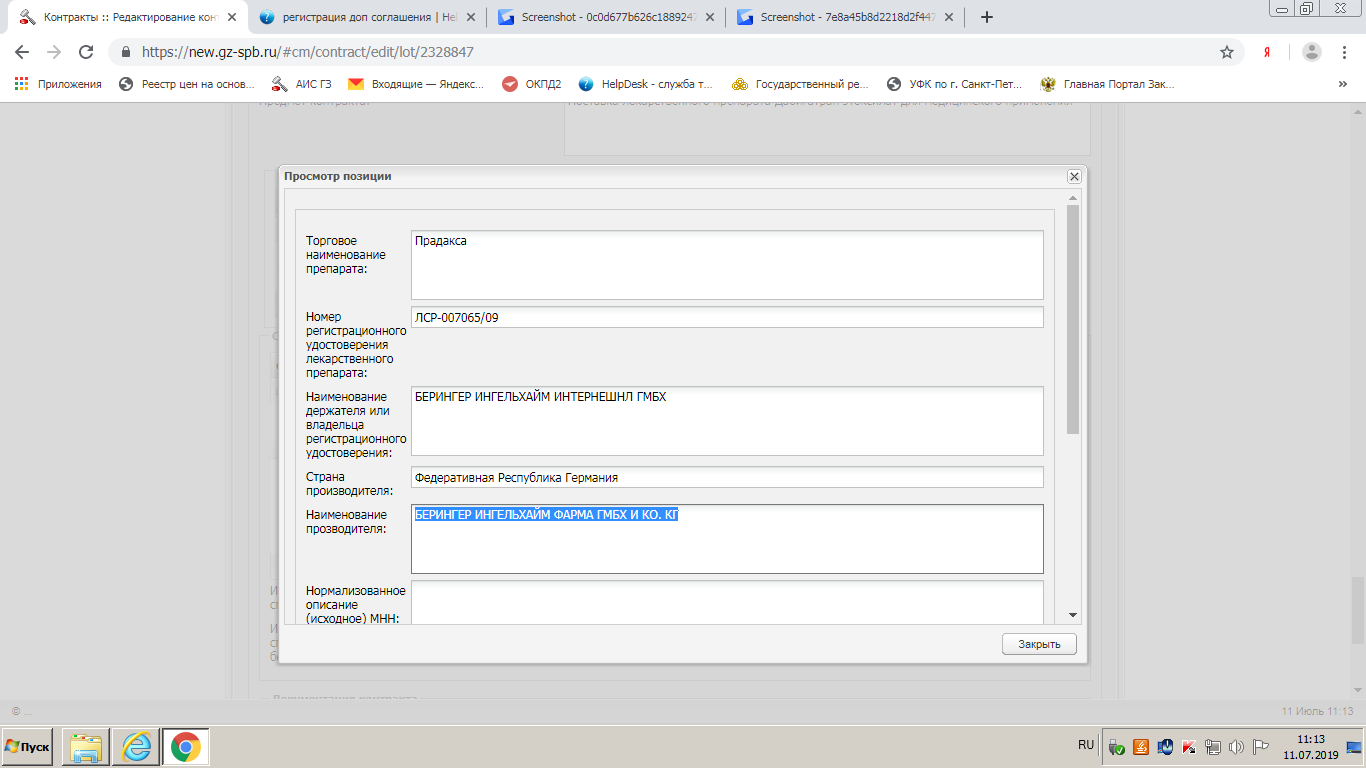Click the Нормализованное описание МНН field
This screenshot has width=1366, height=768.
click(727, 602)
